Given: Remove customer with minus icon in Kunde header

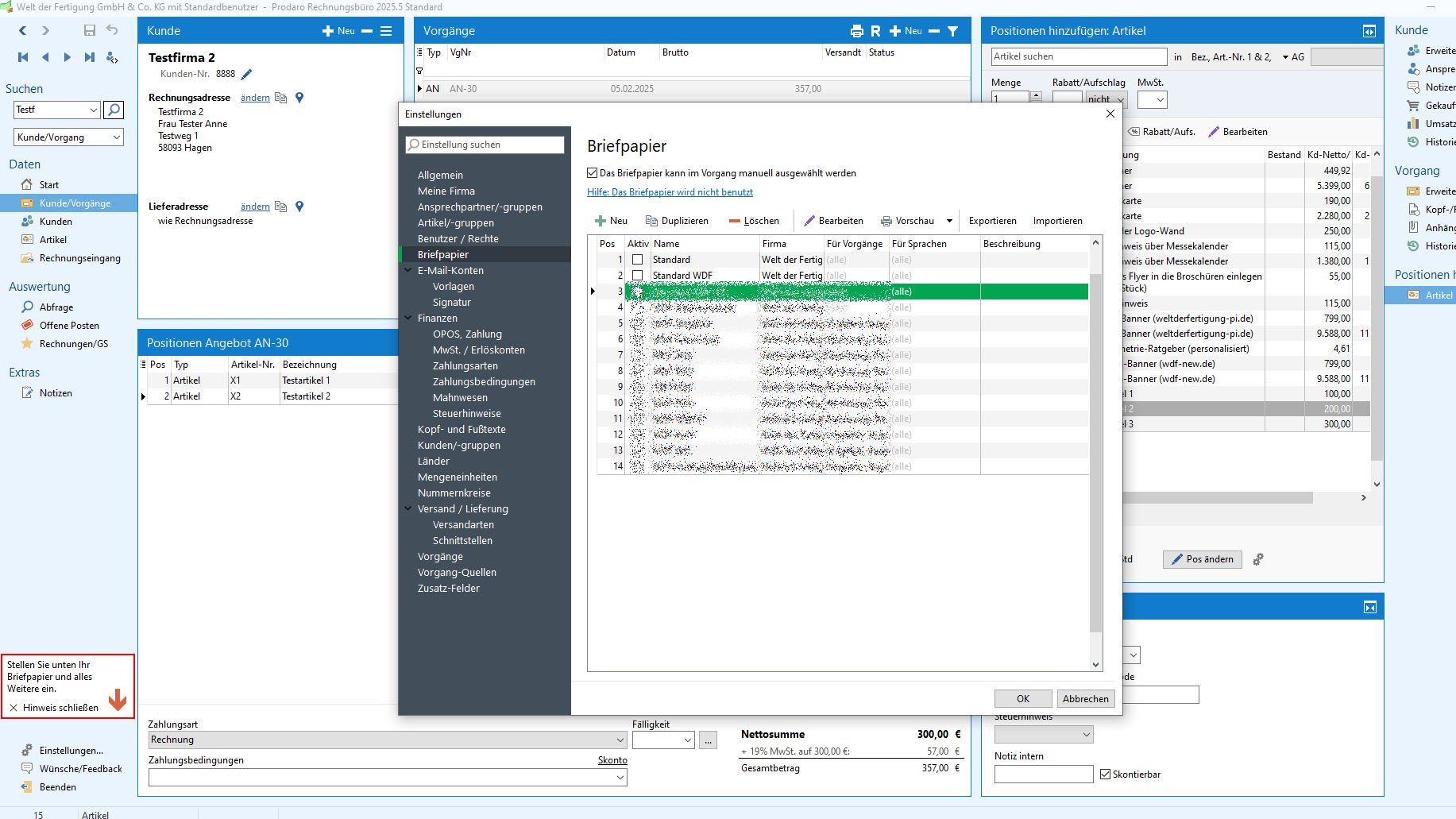Looking at the screenshot, I should [x=367, y=31].
